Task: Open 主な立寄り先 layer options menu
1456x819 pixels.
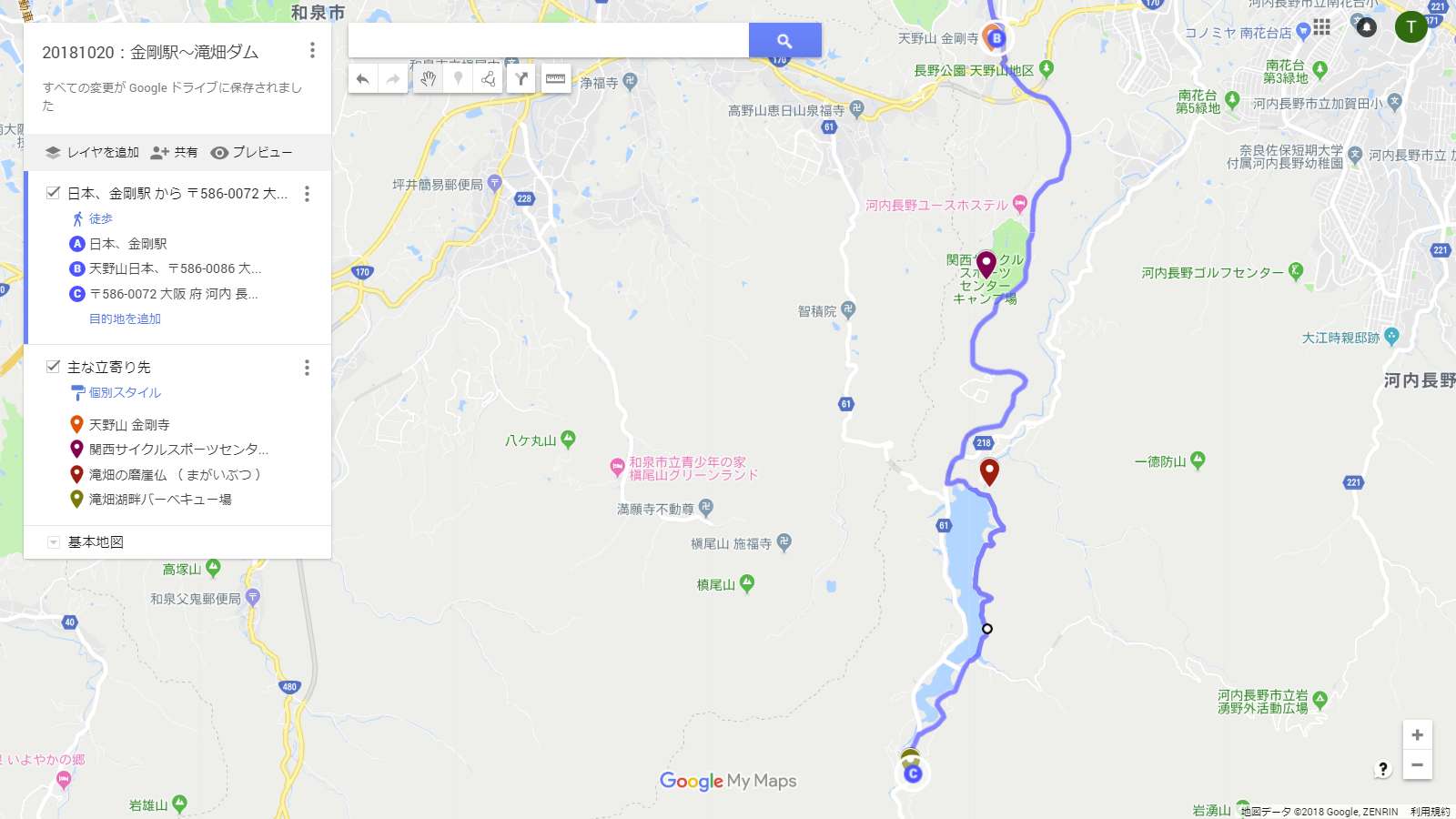Action: (307, 367)
